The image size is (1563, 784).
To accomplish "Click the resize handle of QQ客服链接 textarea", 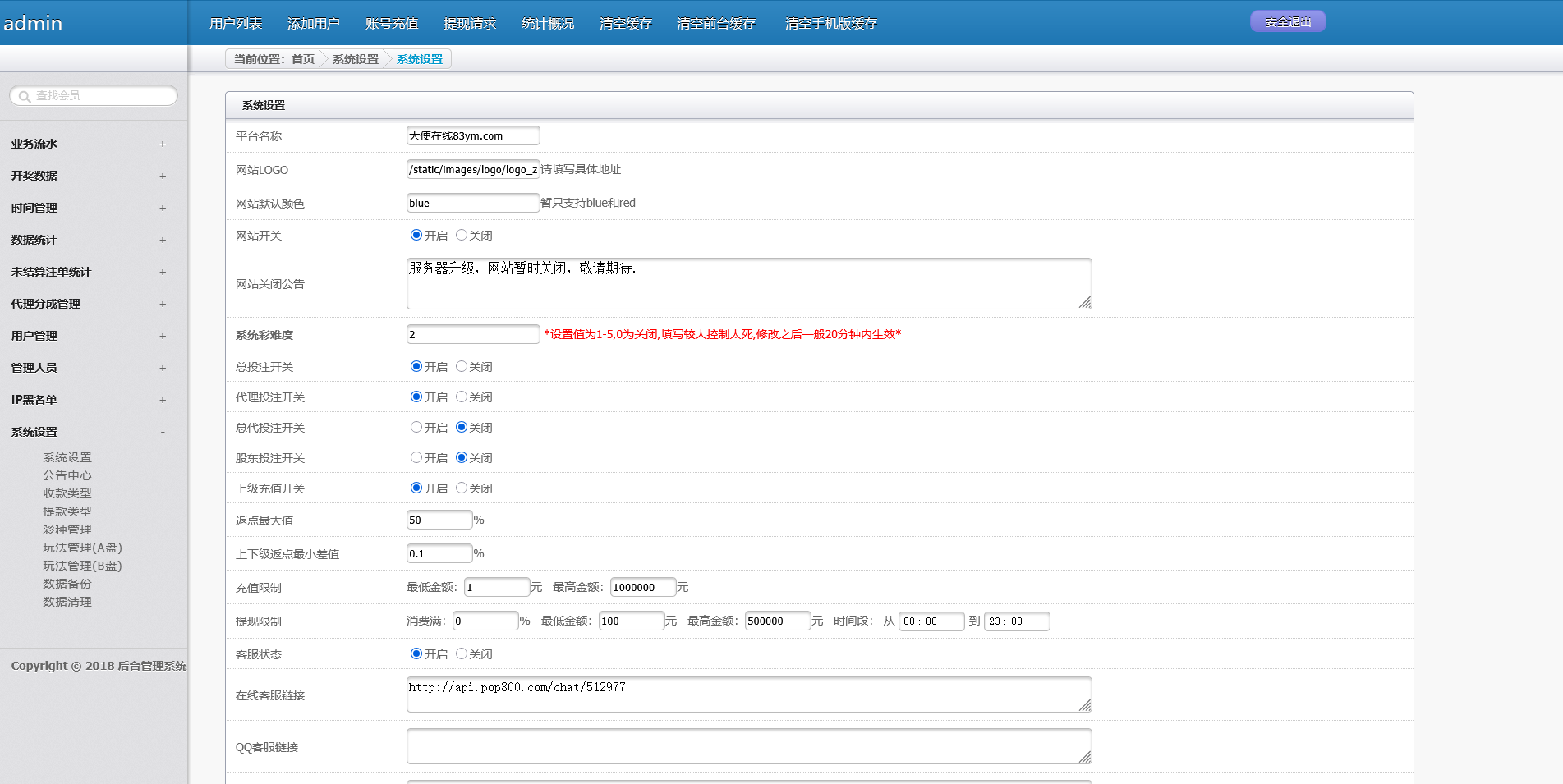I will [x=1085, y=758].
